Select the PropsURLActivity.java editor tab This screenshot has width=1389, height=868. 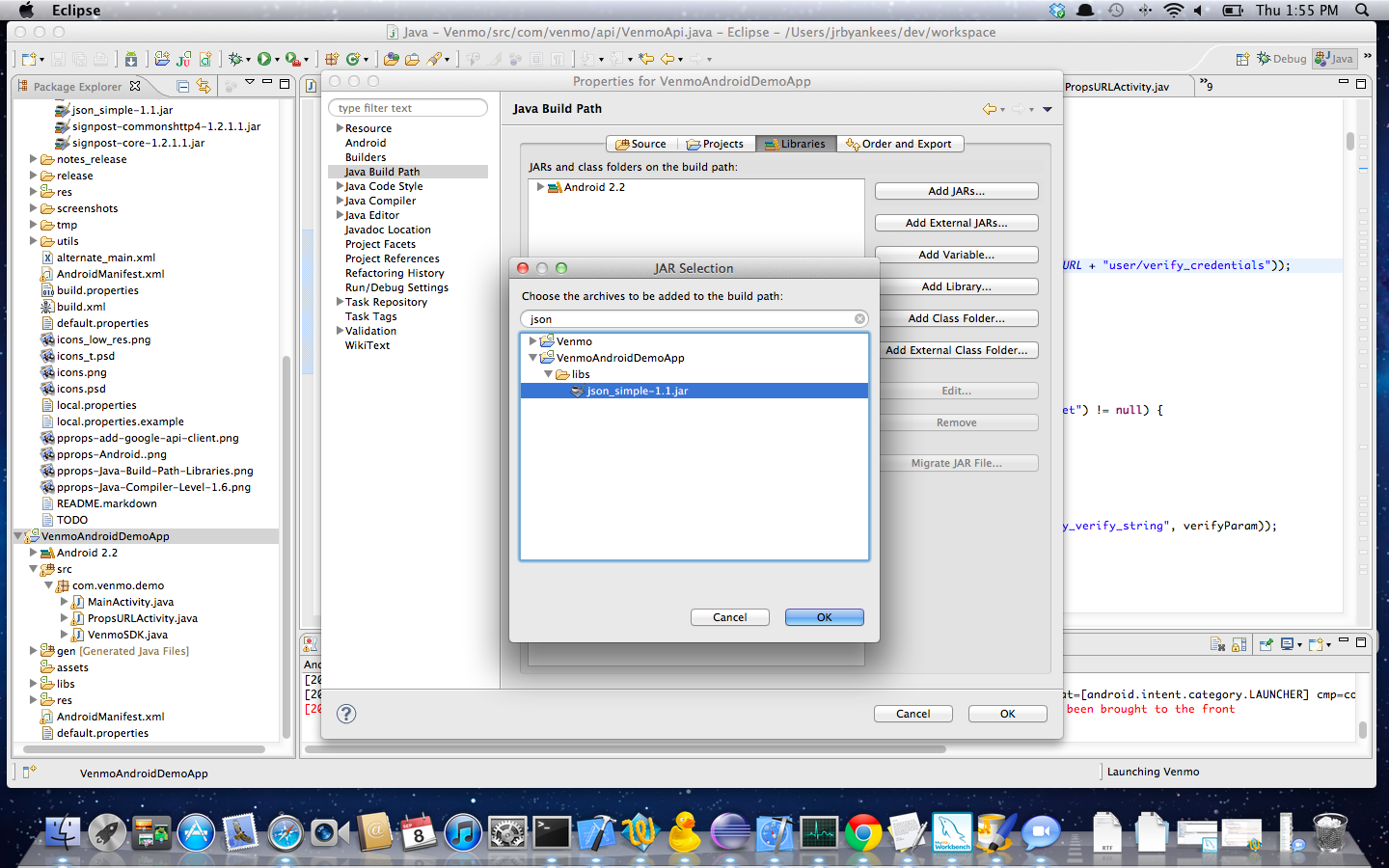[x=1117, y=87]
